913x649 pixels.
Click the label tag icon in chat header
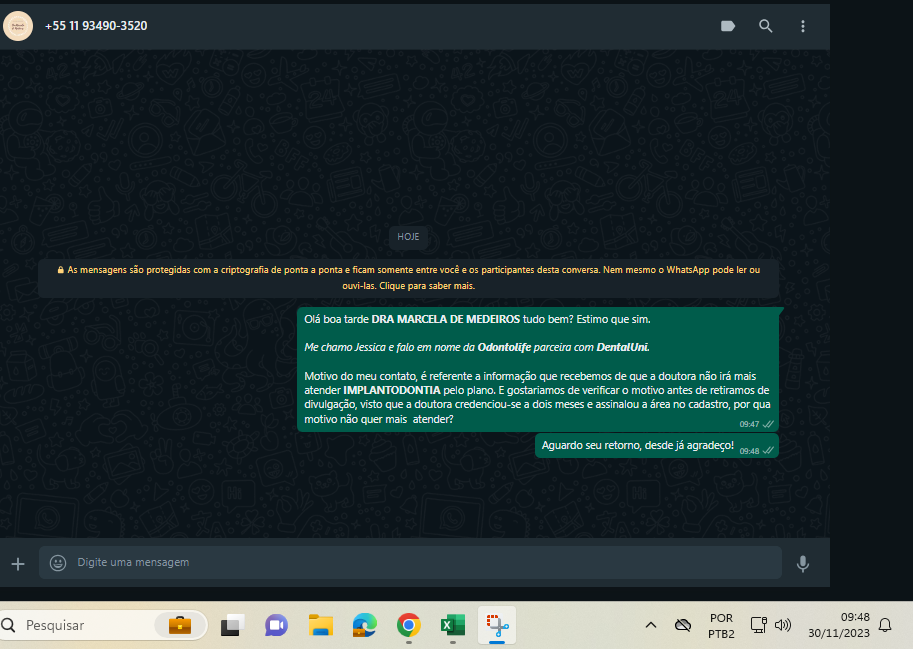click(x=728, y=26)
